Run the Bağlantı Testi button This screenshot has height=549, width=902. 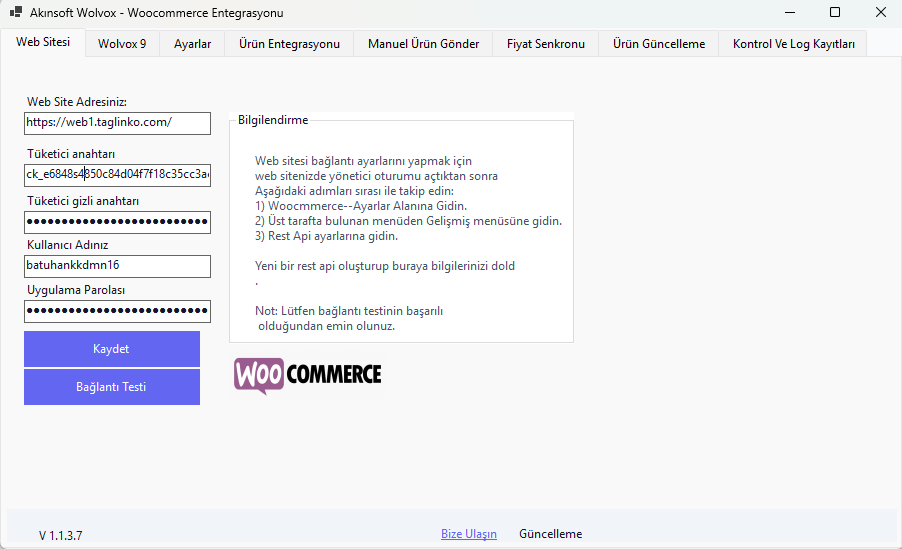click(x=112, y=387)
